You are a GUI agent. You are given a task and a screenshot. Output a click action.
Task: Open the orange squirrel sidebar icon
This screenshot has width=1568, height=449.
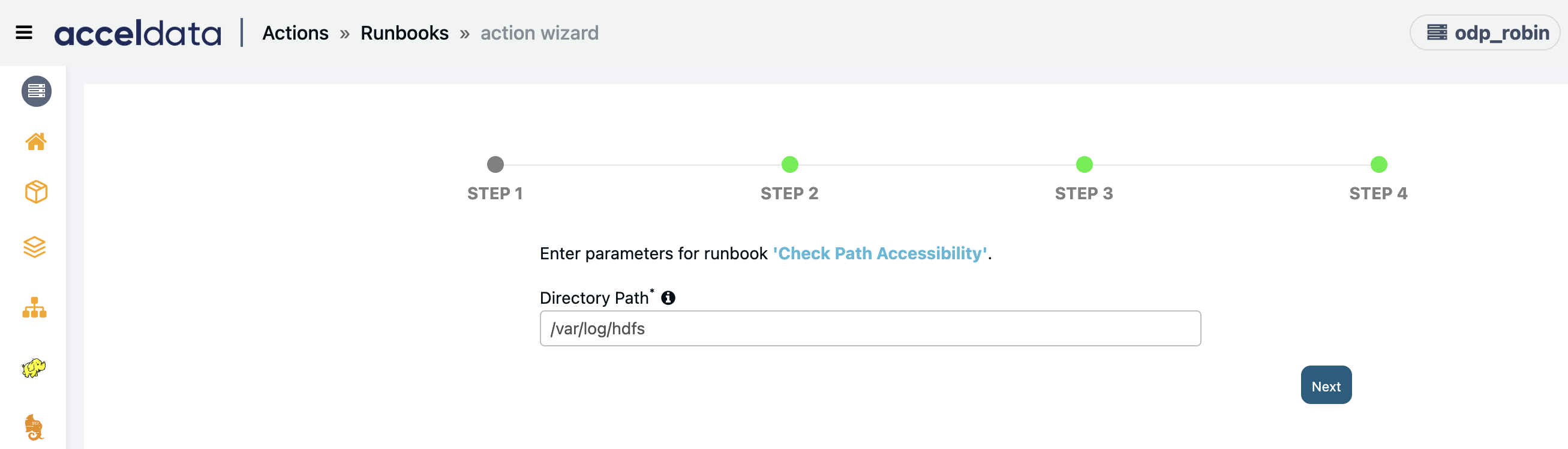34,427
